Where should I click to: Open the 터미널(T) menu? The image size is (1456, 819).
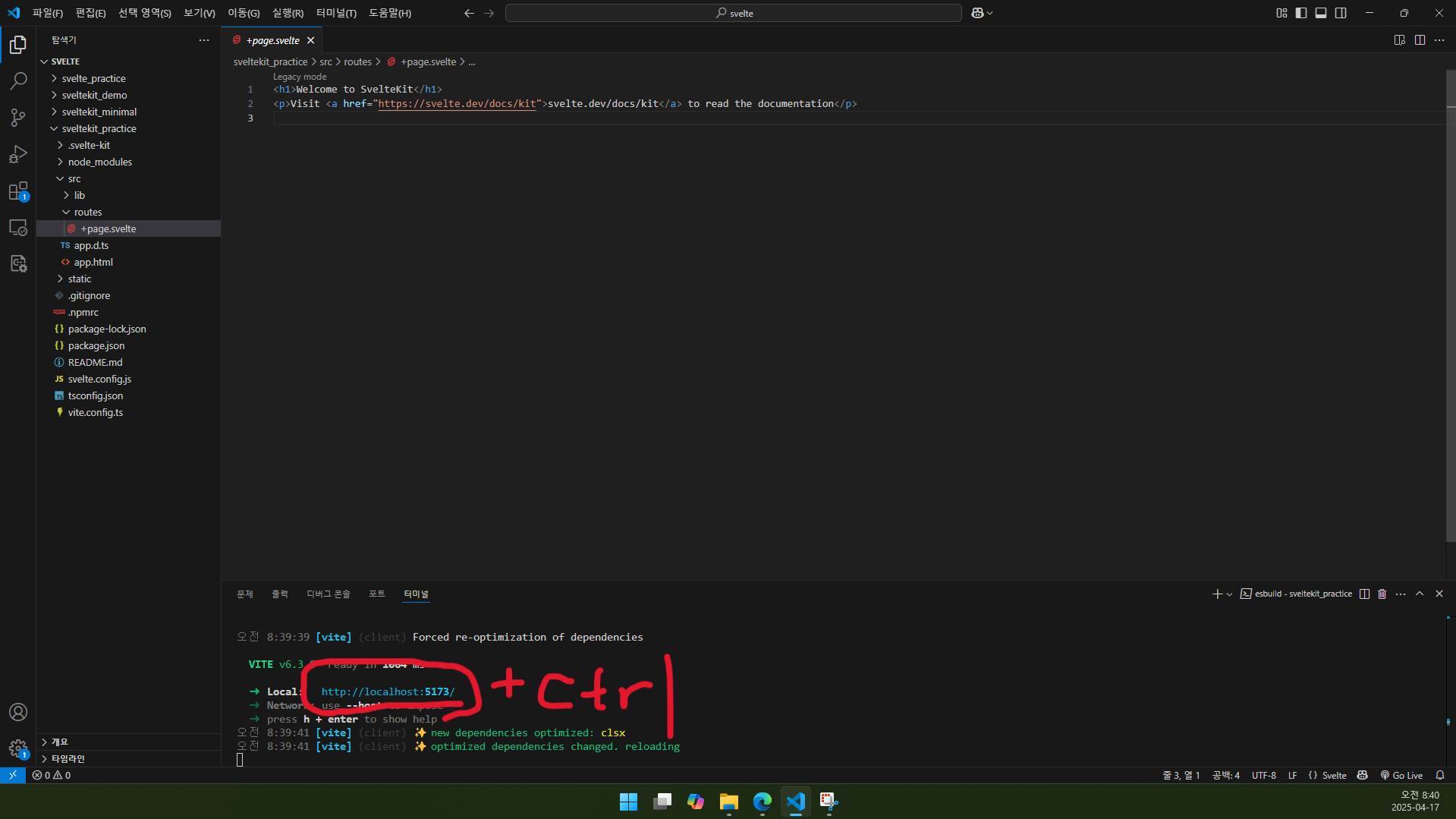coord(336,13)
